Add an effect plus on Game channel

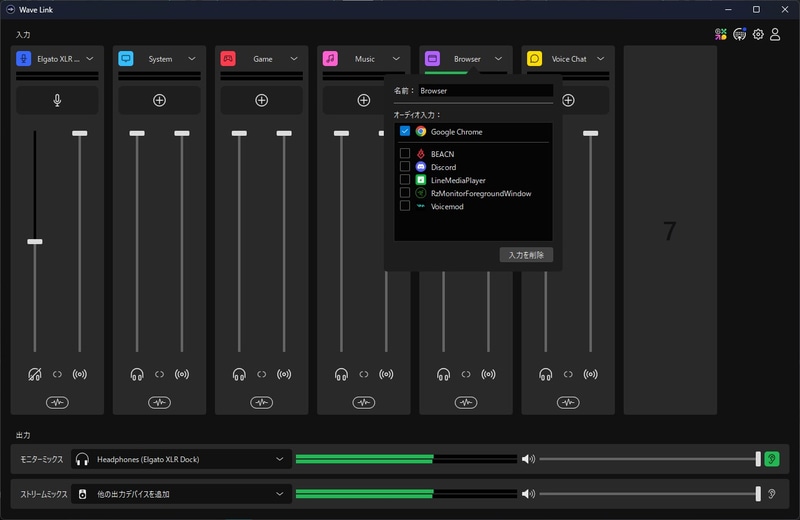click(x=261, y=100)
